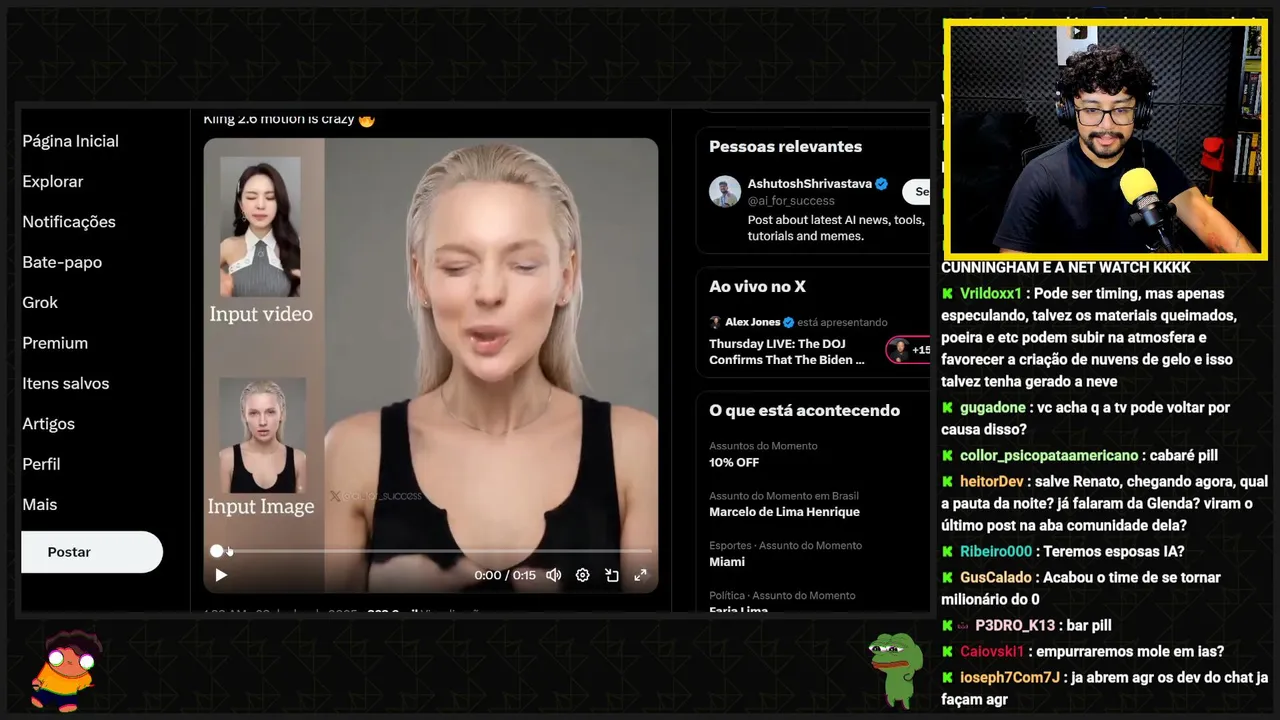Click the O que está acontecendo heading

[x=804, y=410]
